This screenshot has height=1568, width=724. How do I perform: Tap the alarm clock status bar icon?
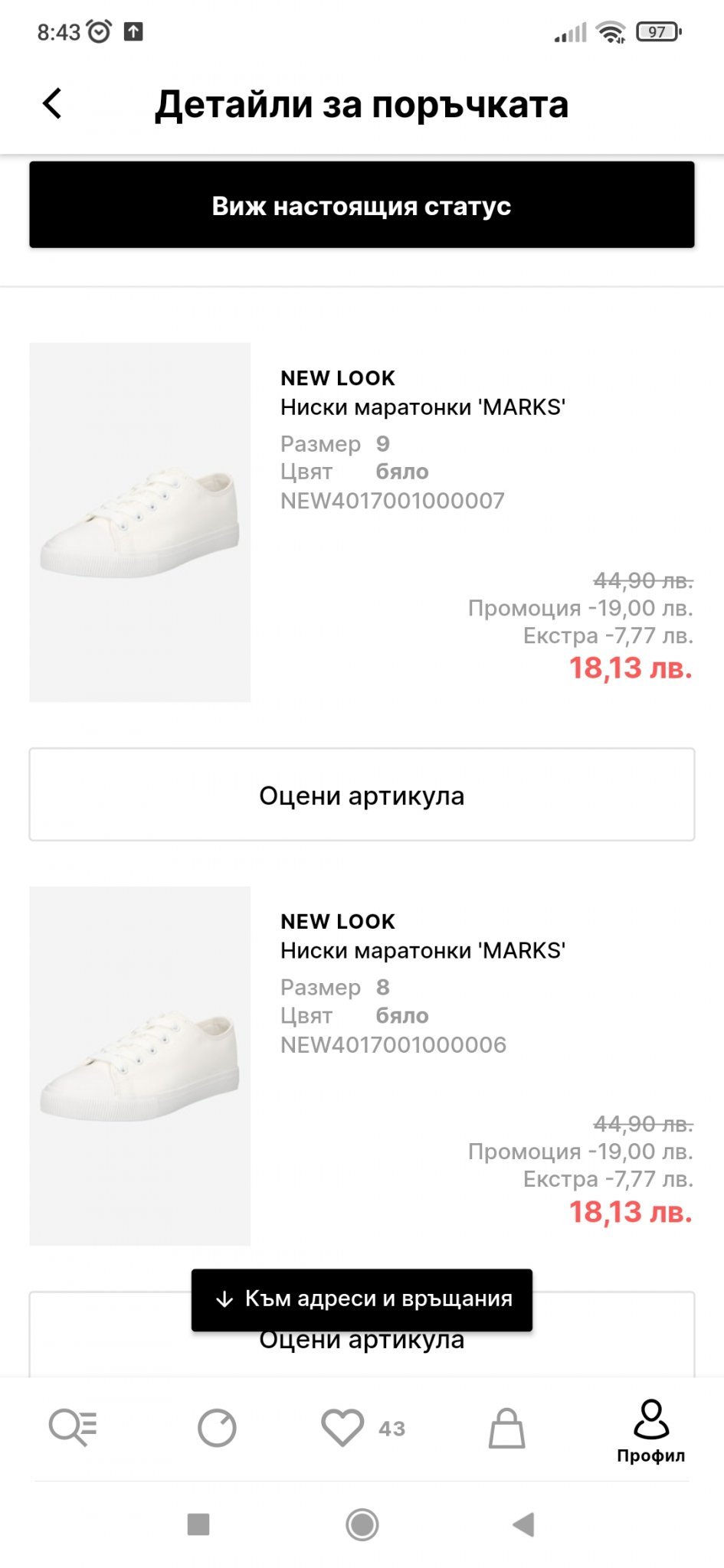point(100,31)
